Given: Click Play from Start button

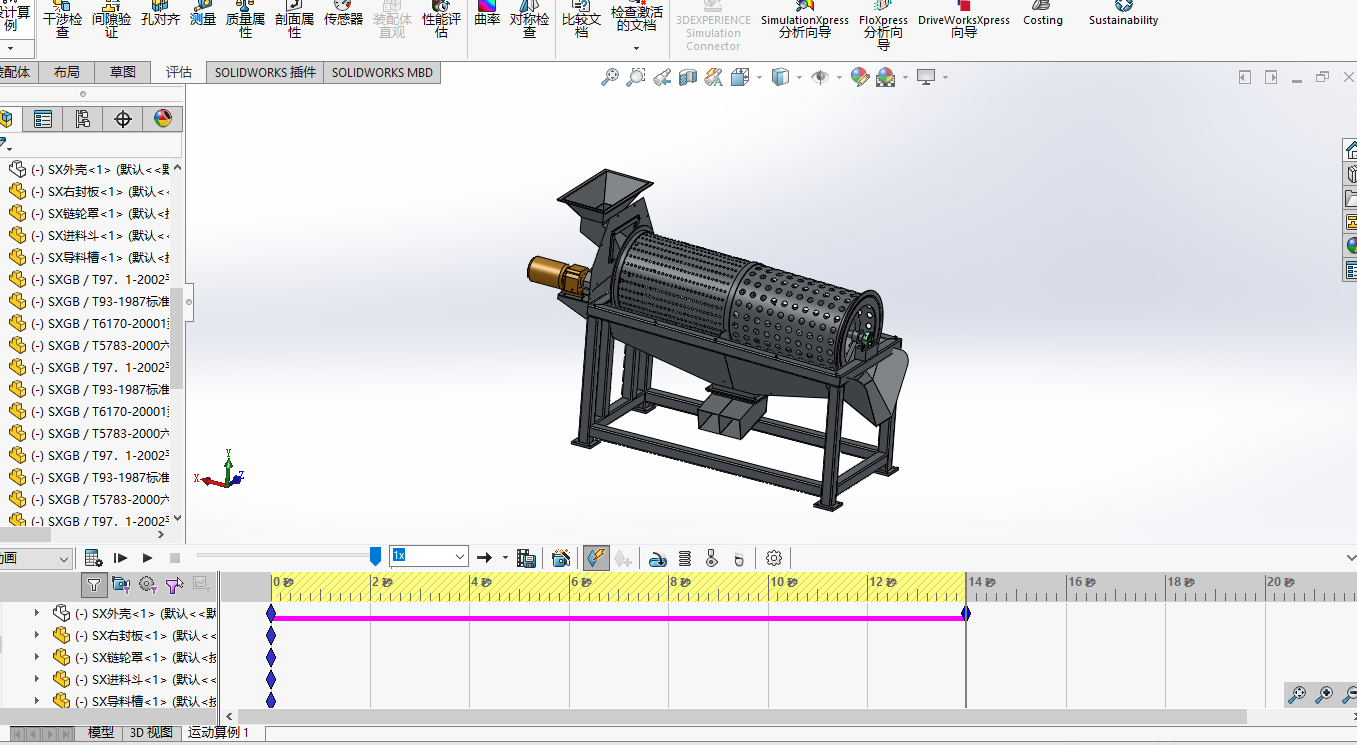Looking at the screenshot, I should (121, 558).
